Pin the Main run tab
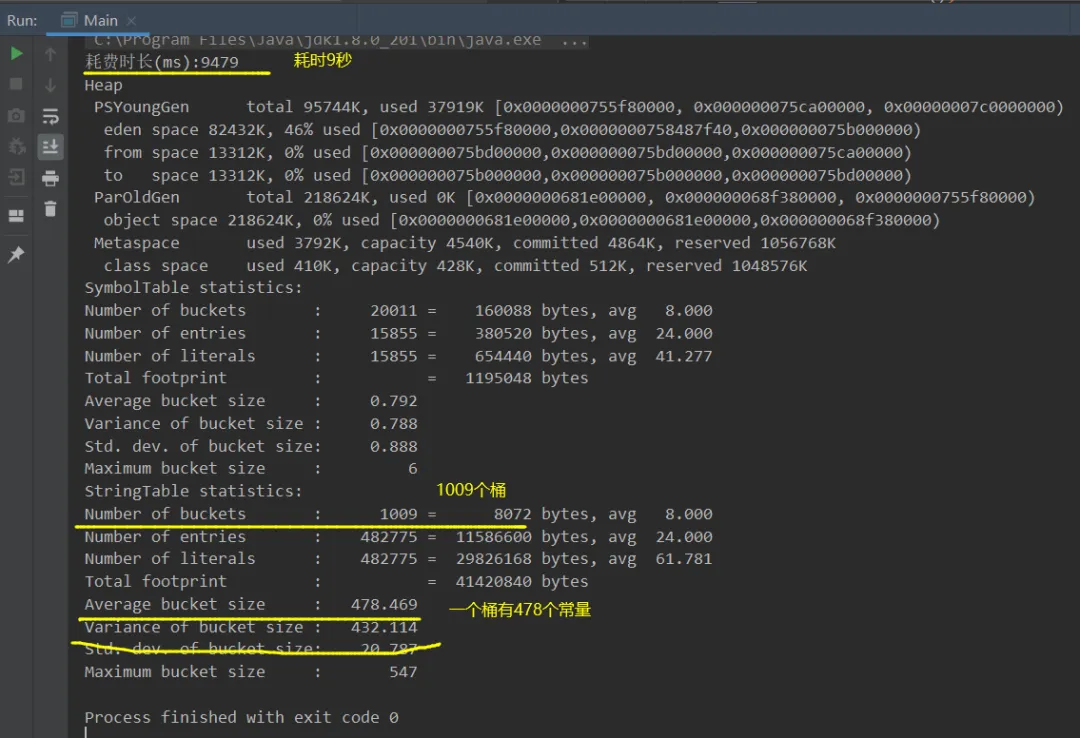1080x738 pixels. pos(16,254)
